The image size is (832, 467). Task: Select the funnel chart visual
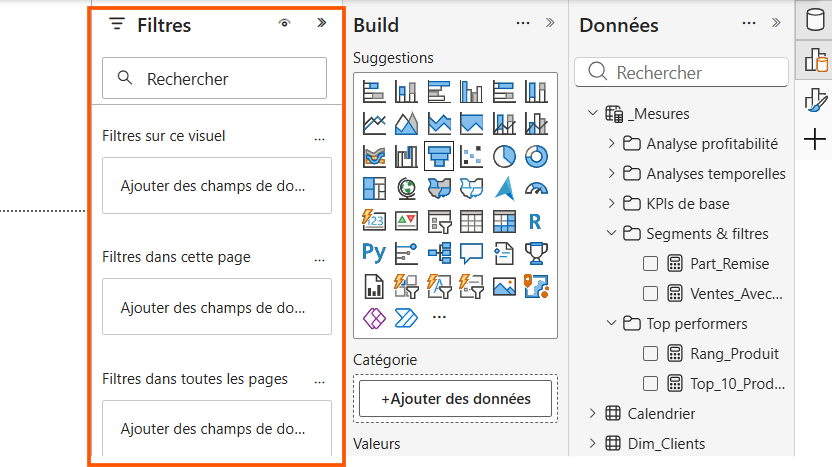click(x=439, y=156)
